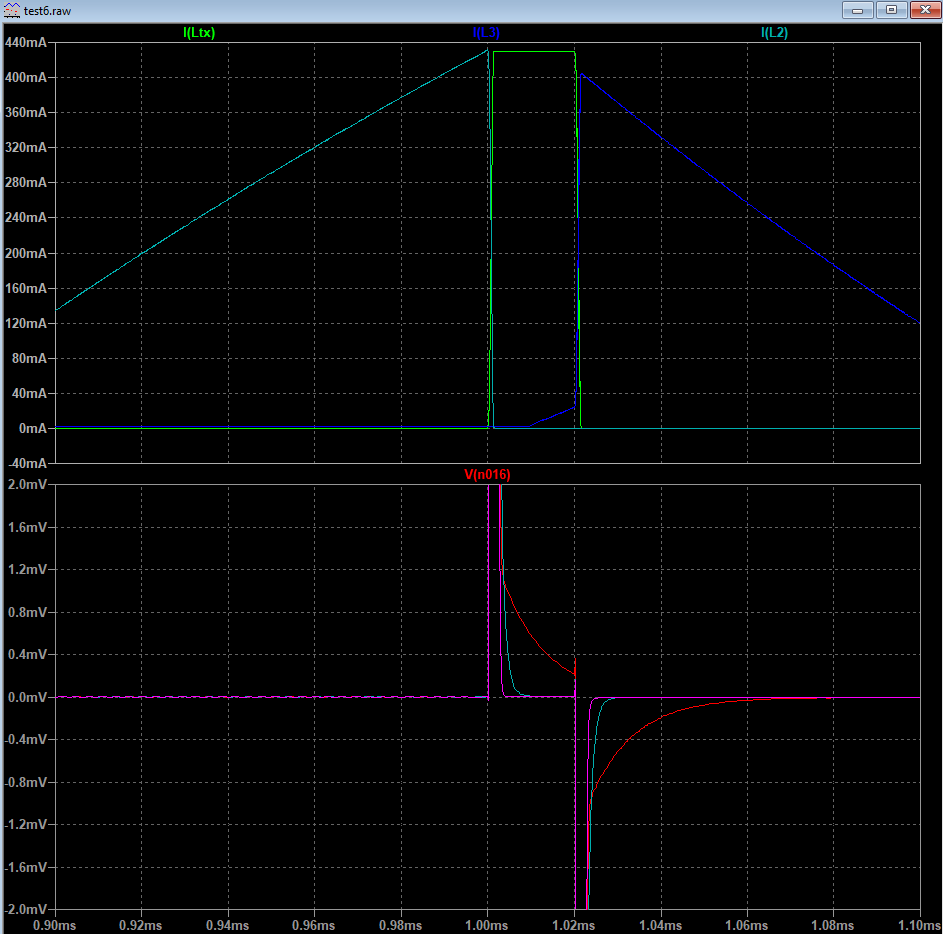Click the 360mA axis label

25,112
